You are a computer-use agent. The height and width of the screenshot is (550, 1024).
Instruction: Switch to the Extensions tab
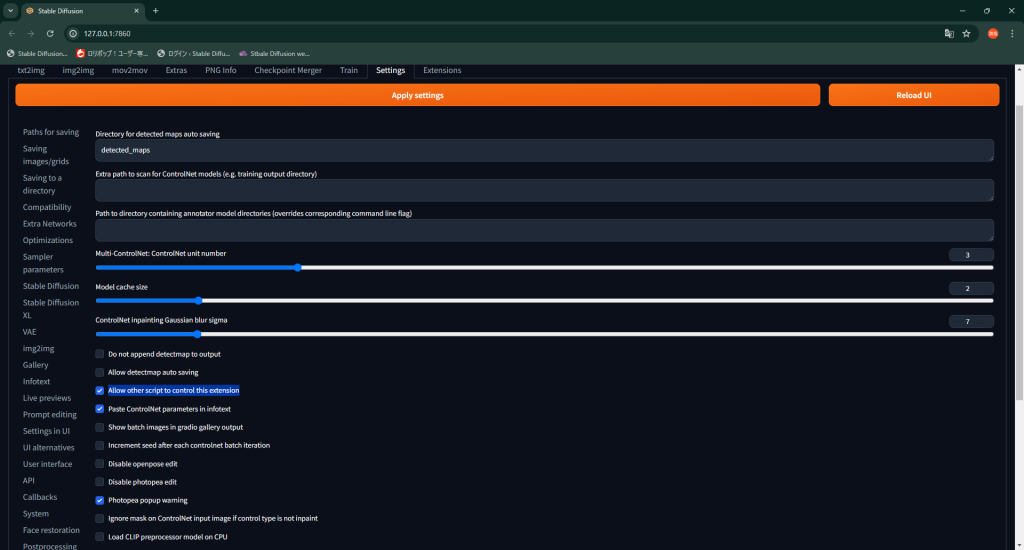coord(442,71)
